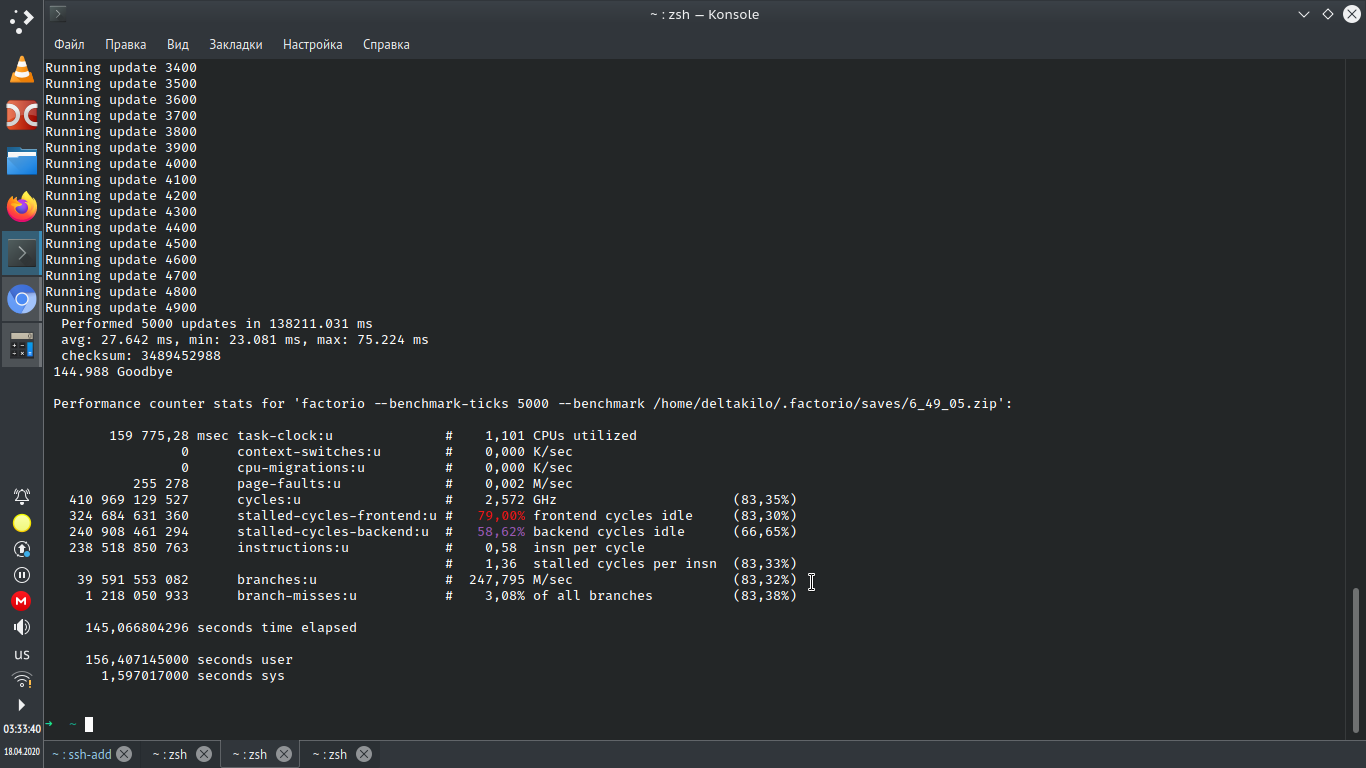The height and width of the screenshot is (768, 1366).
Task: Open the Справка menu
Action: click(x=386, y=44)
